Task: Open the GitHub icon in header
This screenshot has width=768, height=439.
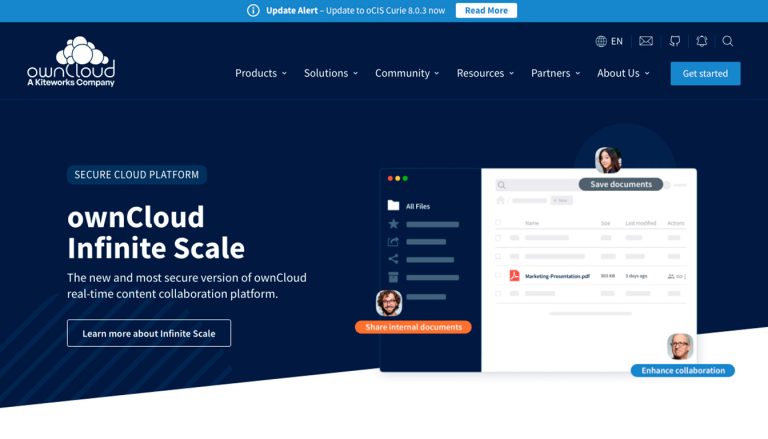Action: point(675,41)
